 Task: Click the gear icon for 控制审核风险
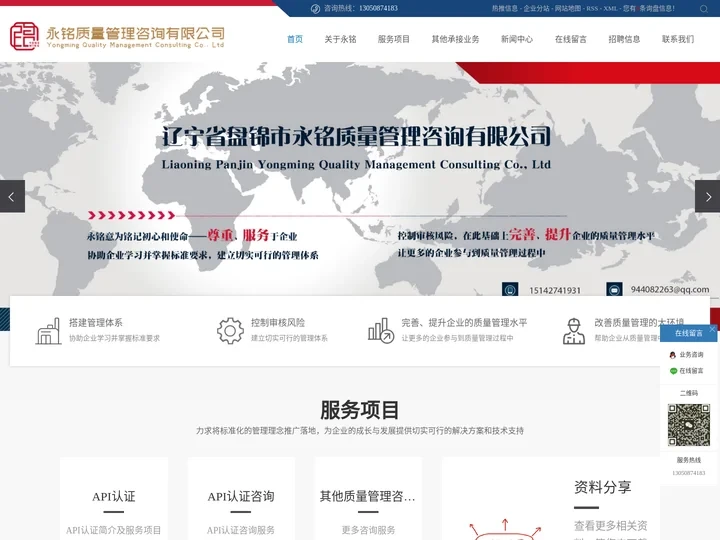[230, 331]
